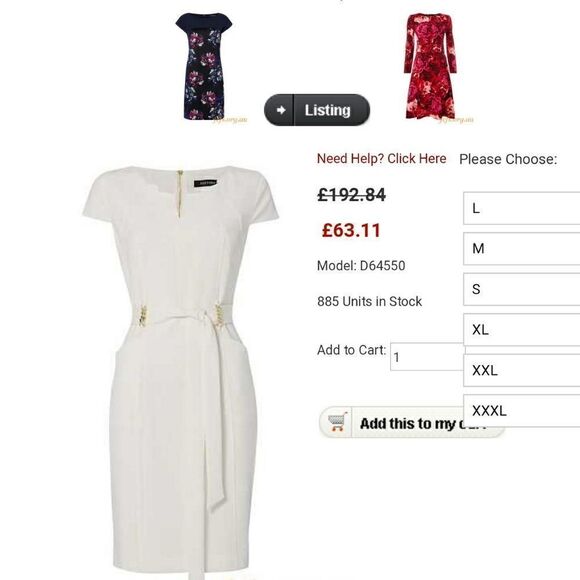Click the main white dress image
Image resolution: width=580 pixels, height=580 pixels.
[181, 370]
